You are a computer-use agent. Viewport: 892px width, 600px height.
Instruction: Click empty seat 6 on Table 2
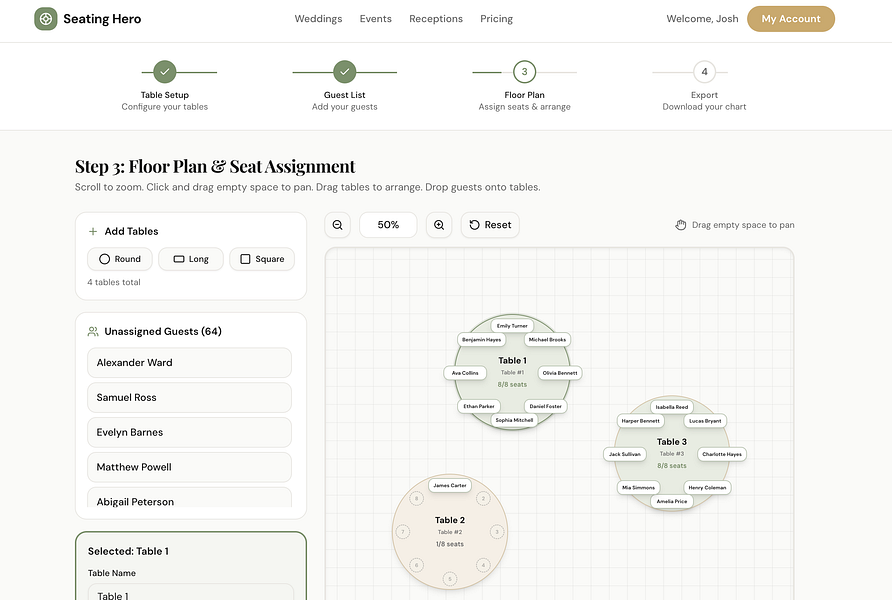tap(416, 565)
